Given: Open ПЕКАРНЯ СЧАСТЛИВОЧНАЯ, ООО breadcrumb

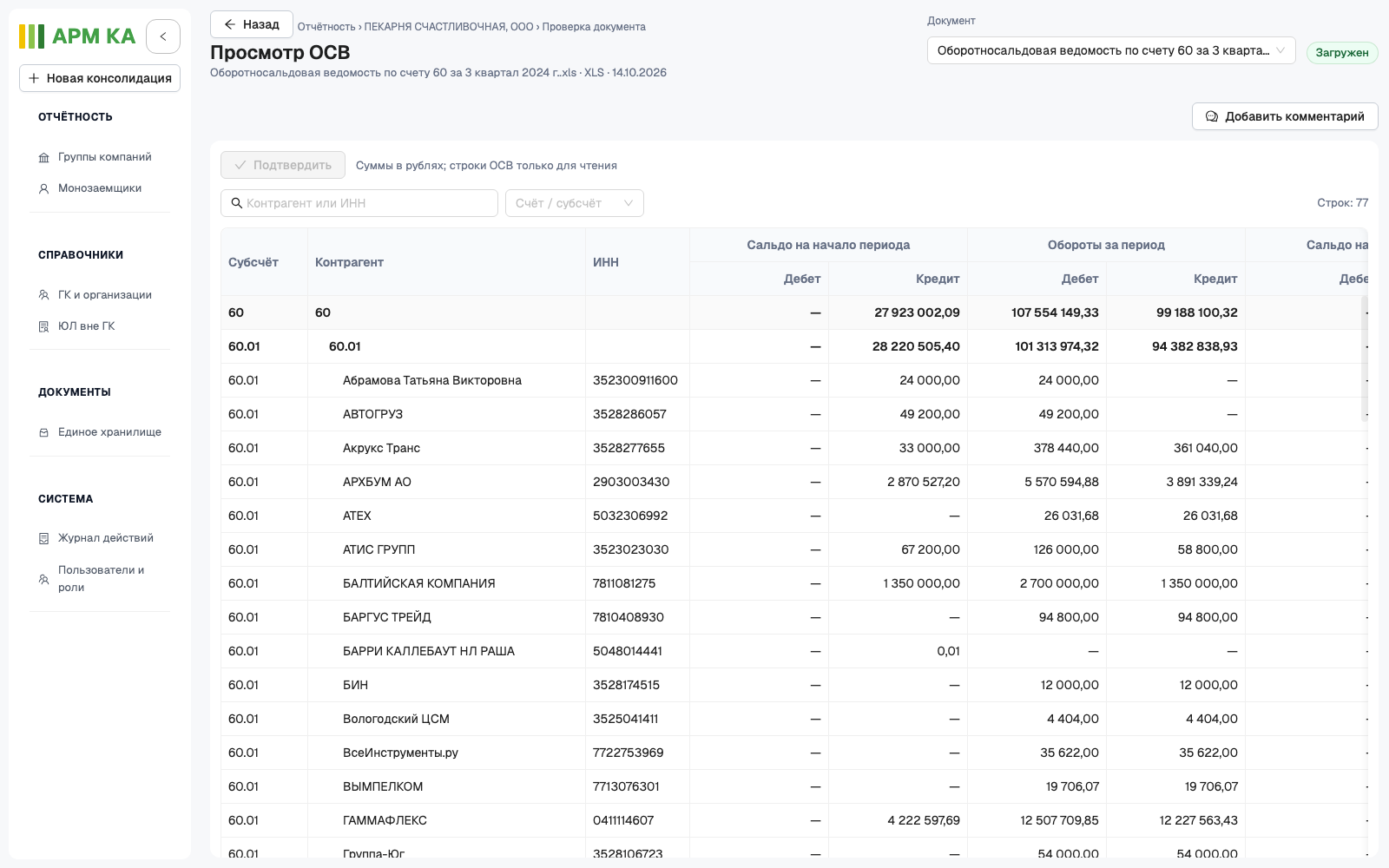Looking at the screenshot, I should point(449,27).
